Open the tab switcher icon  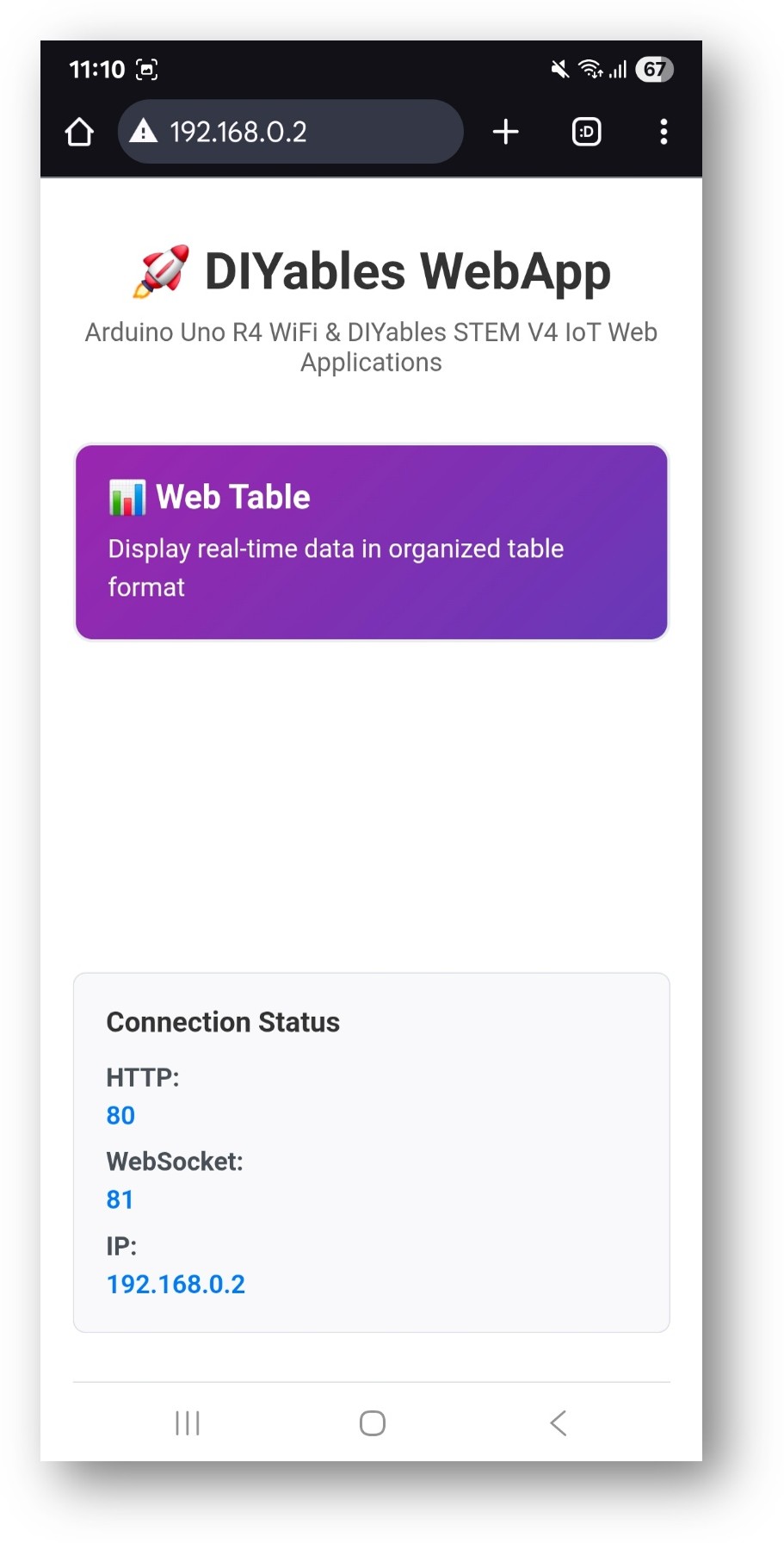(586, 132)
